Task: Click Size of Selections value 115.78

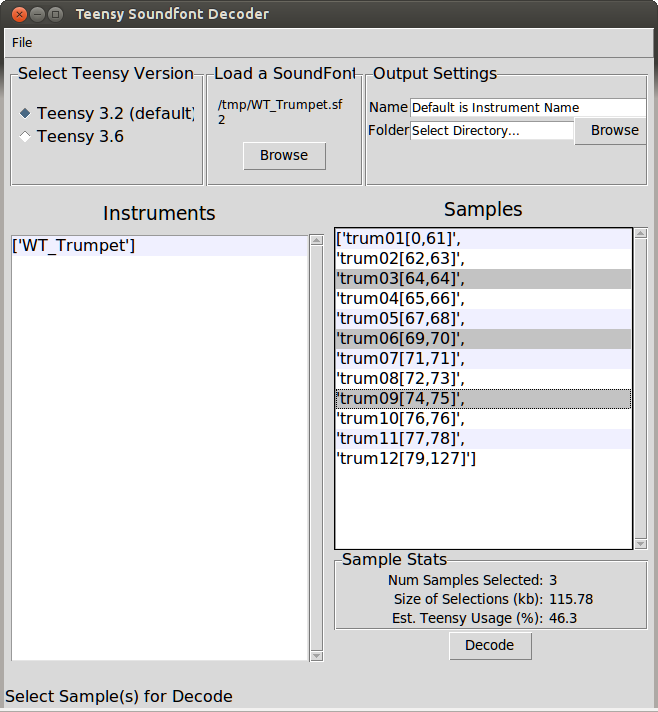Action: [x=571, y=599]
